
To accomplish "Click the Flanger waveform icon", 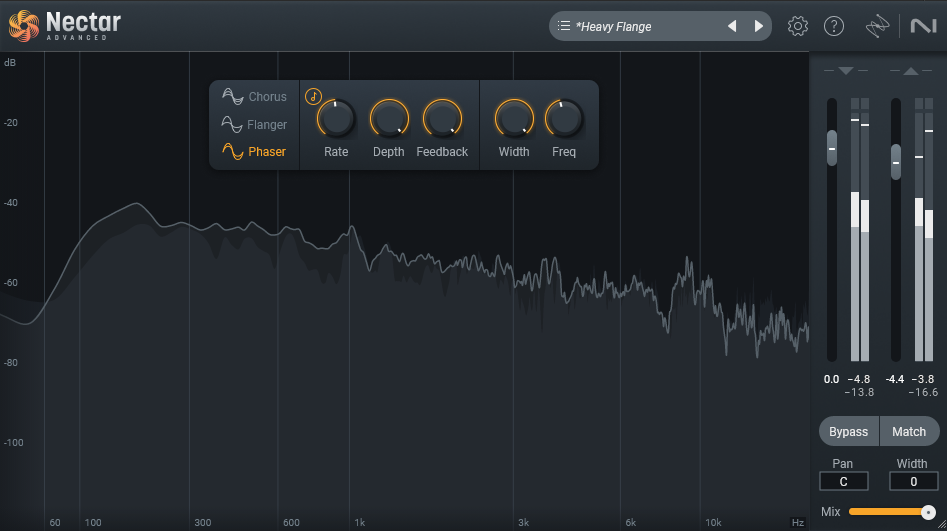I will click(x=232, y=124).
